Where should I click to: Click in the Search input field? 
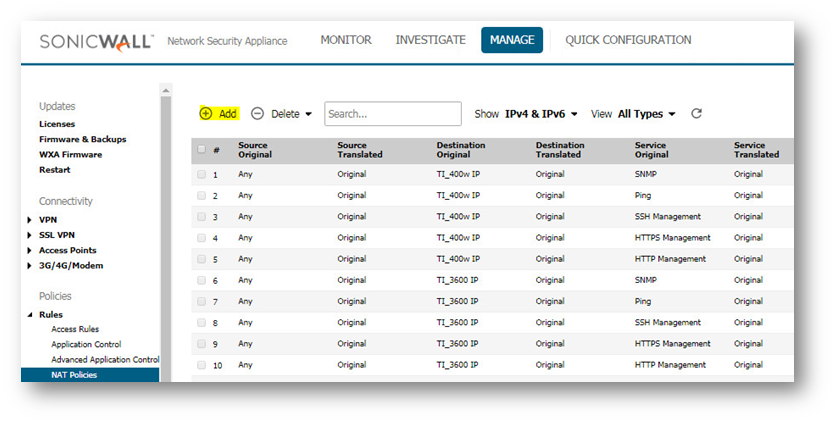pos(392,114)
